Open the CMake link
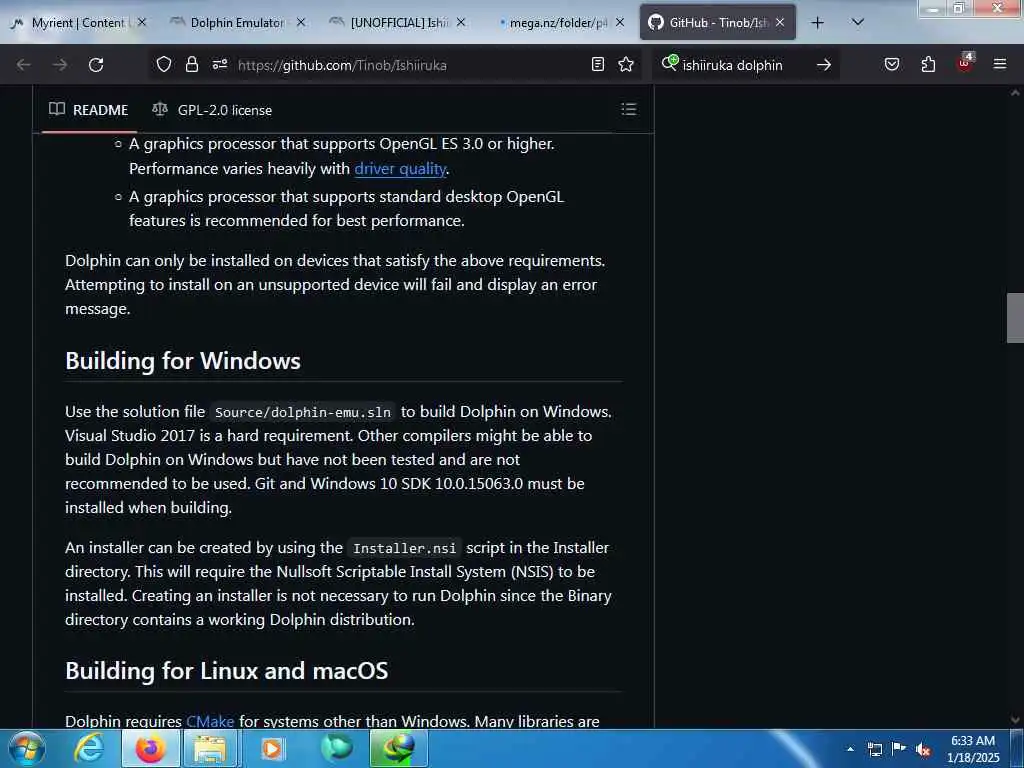The height and width of the screenshot is (768, 1024). click(210, 721)
